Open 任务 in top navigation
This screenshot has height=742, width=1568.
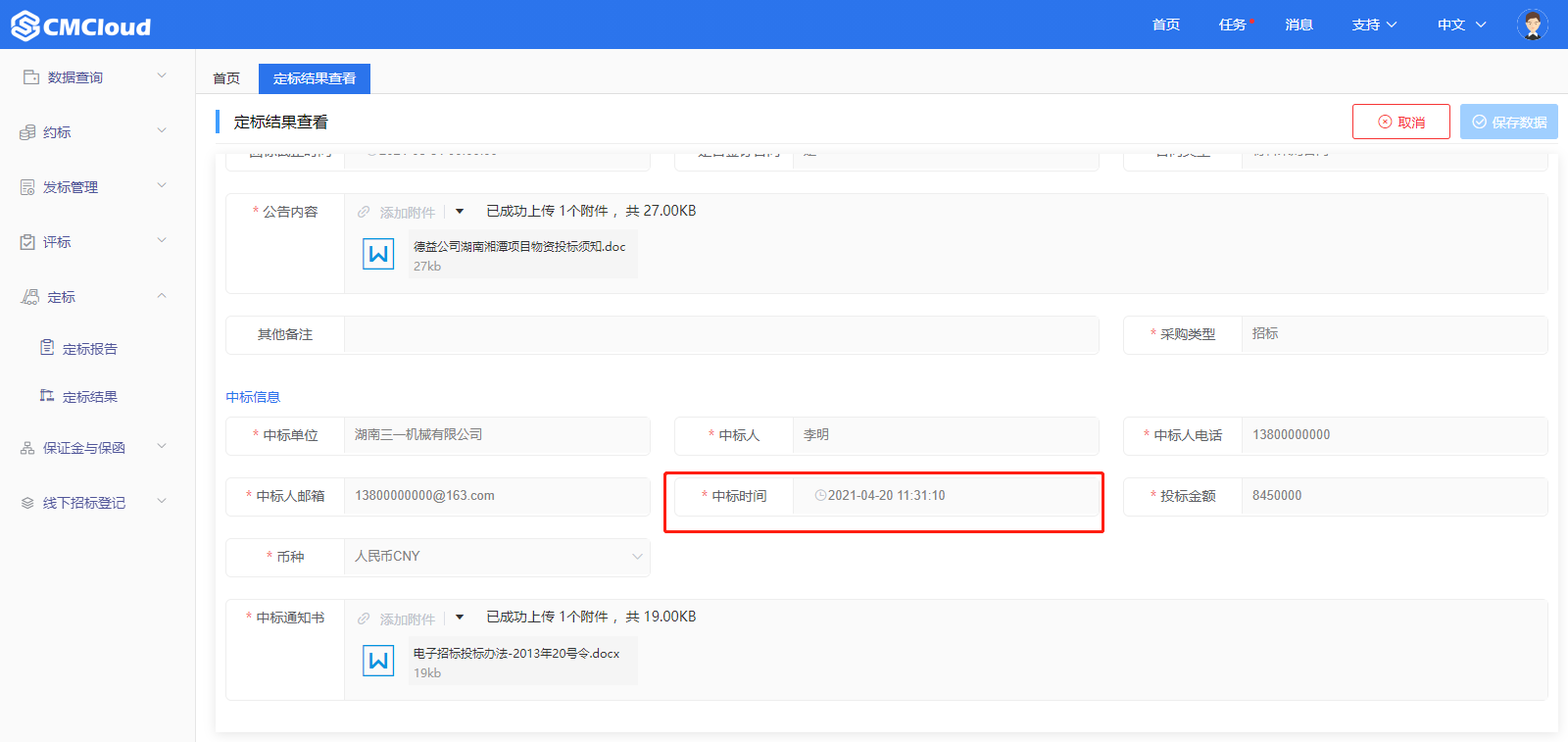click(x=1233, y=25)
